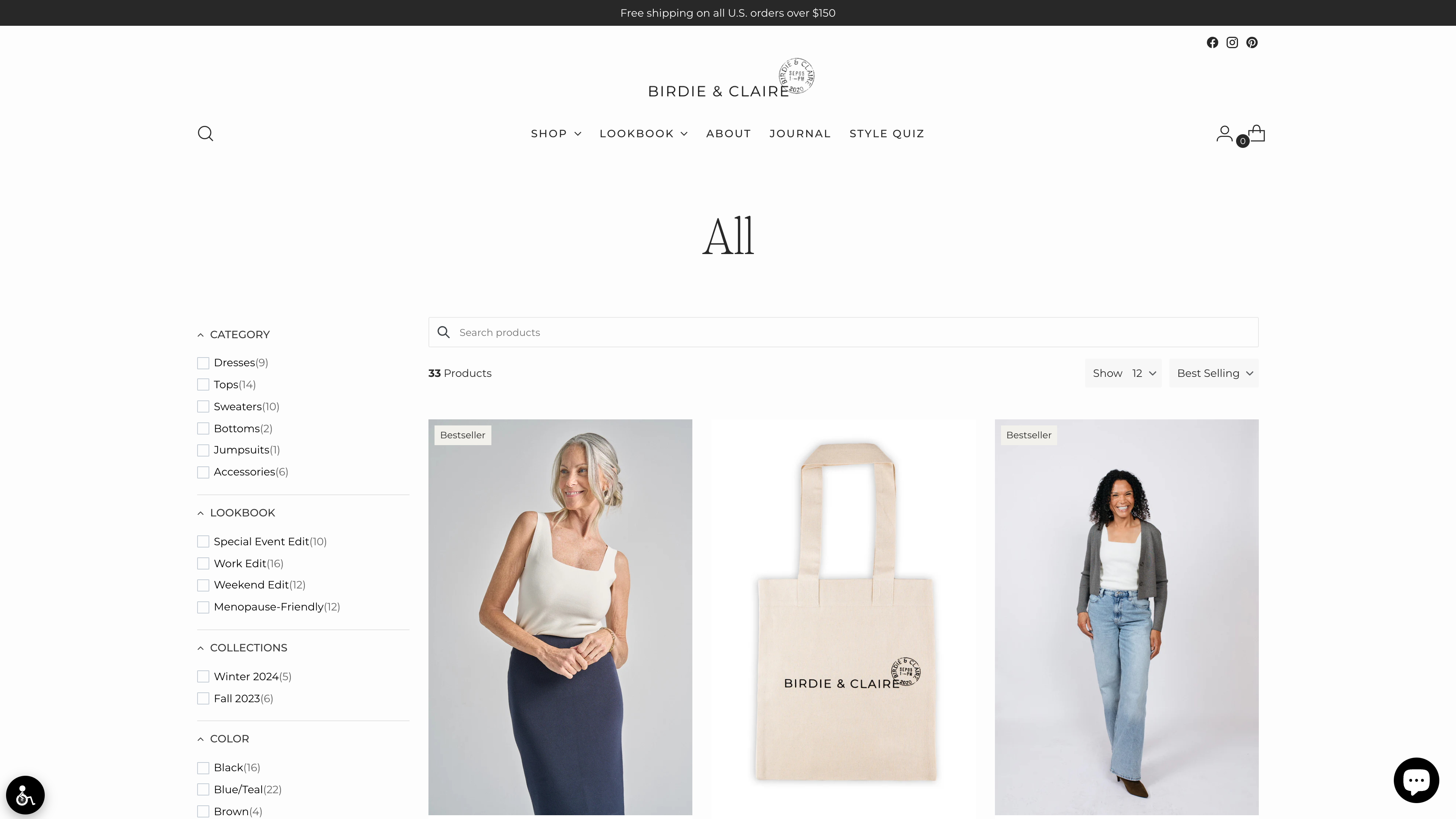Check the Black color filter
The width and height of the screenshot is (1456, 819).
pos(203,767)
